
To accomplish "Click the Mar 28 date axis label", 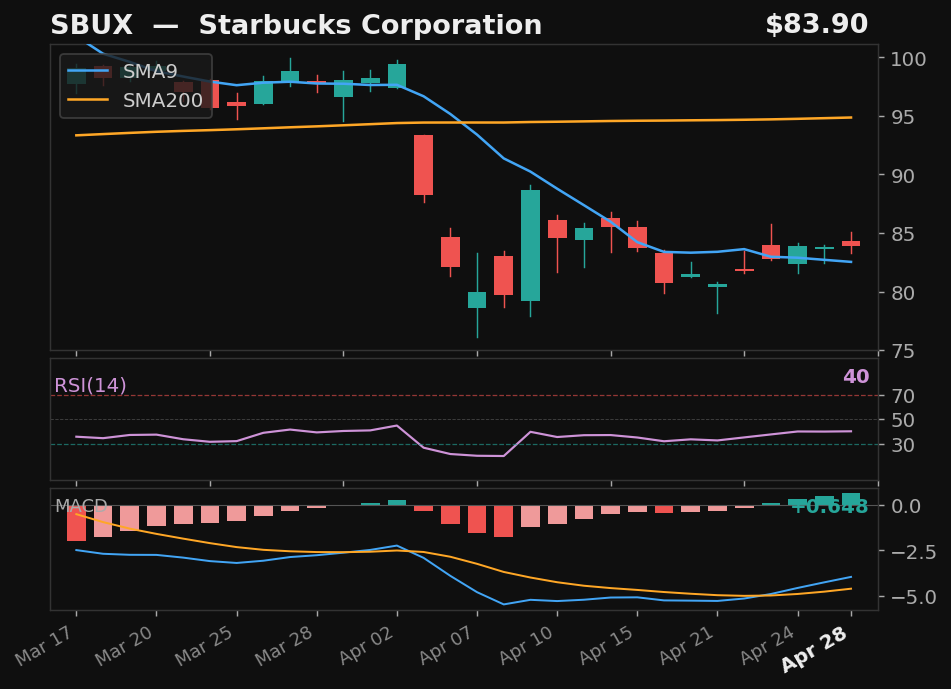I will [286, 645].
